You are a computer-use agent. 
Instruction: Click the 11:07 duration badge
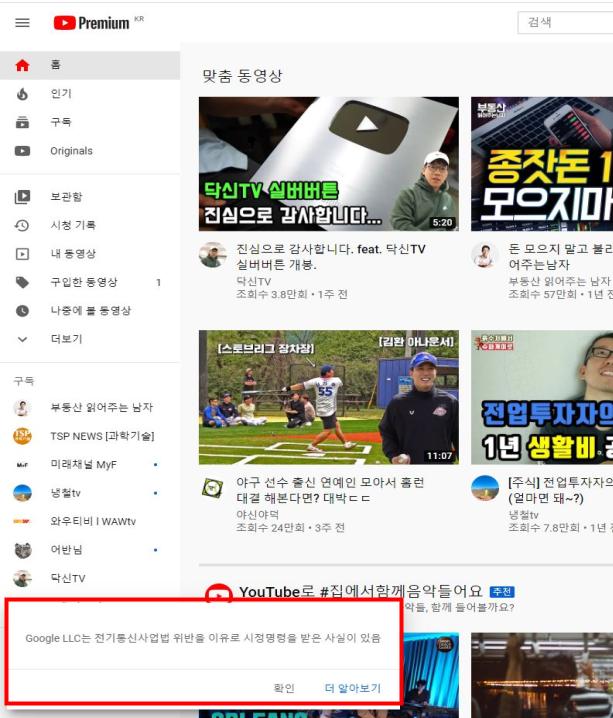pyautogui.click(x=439, y=456)
